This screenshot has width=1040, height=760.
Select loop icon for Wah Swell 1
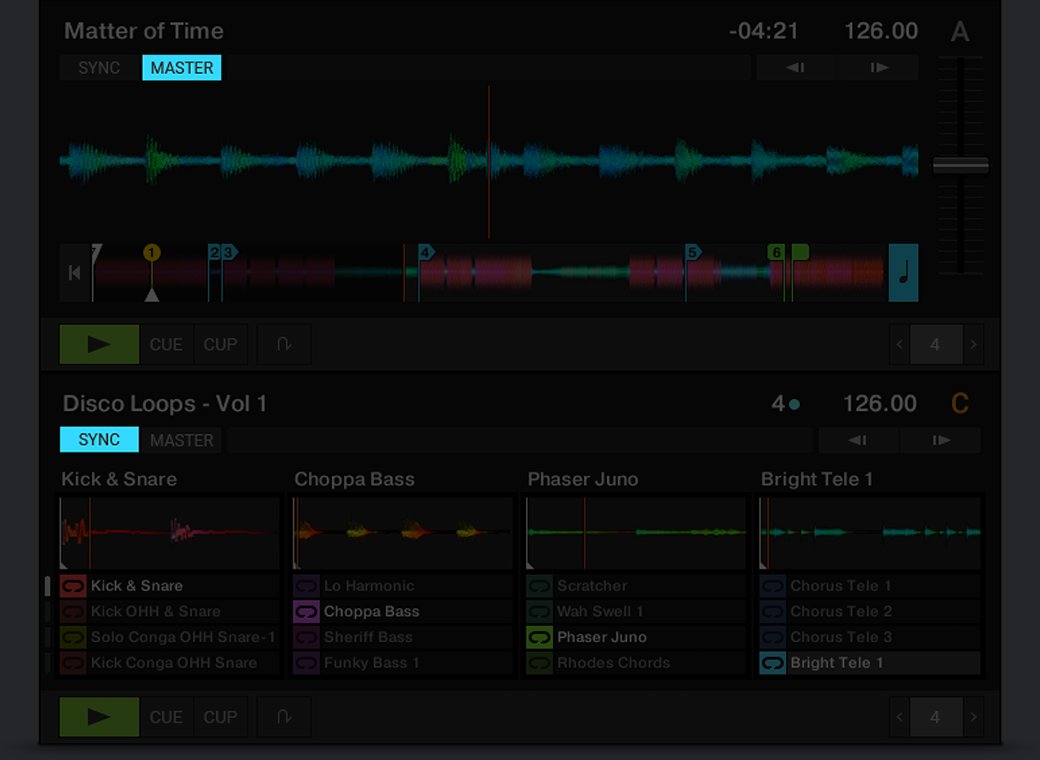click(x=539, y=611)
